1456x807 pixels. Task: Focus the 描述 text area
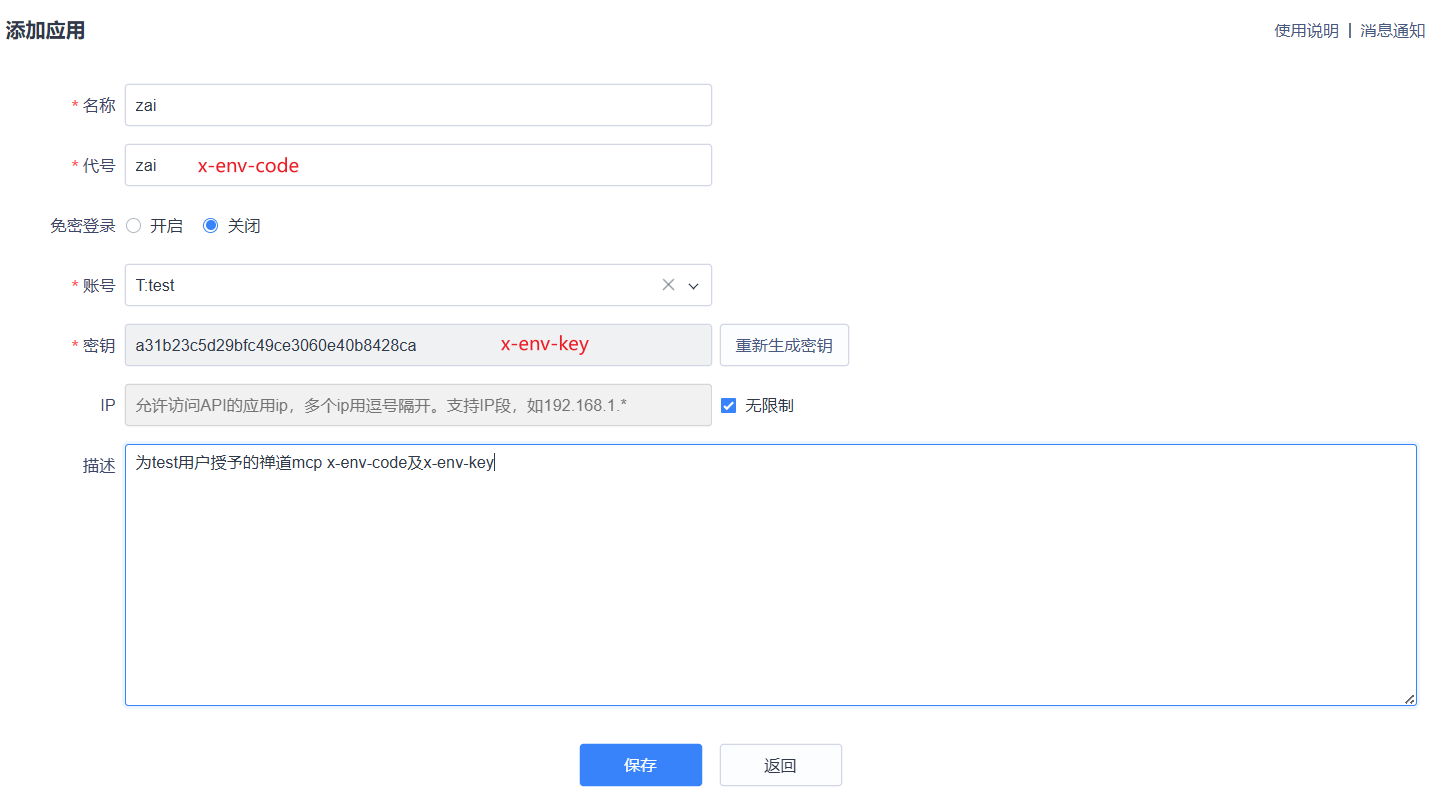770,580
